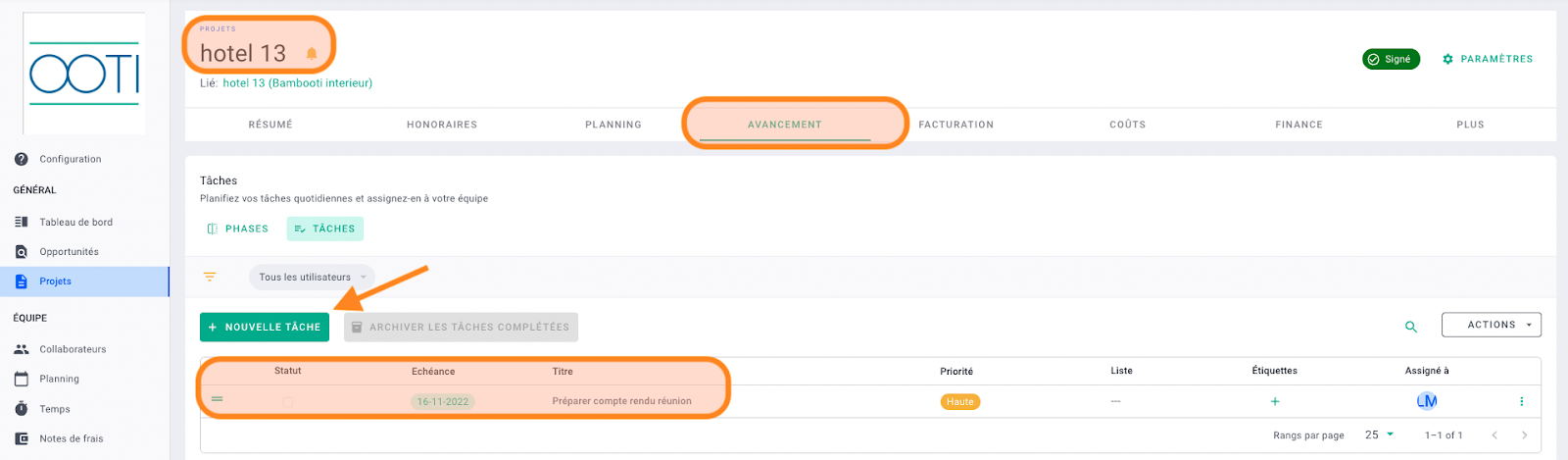This screenshot has width=1568, height=460.
Task: Click the notification bell next to hotel 13
Action: click(x=312, y=54)
